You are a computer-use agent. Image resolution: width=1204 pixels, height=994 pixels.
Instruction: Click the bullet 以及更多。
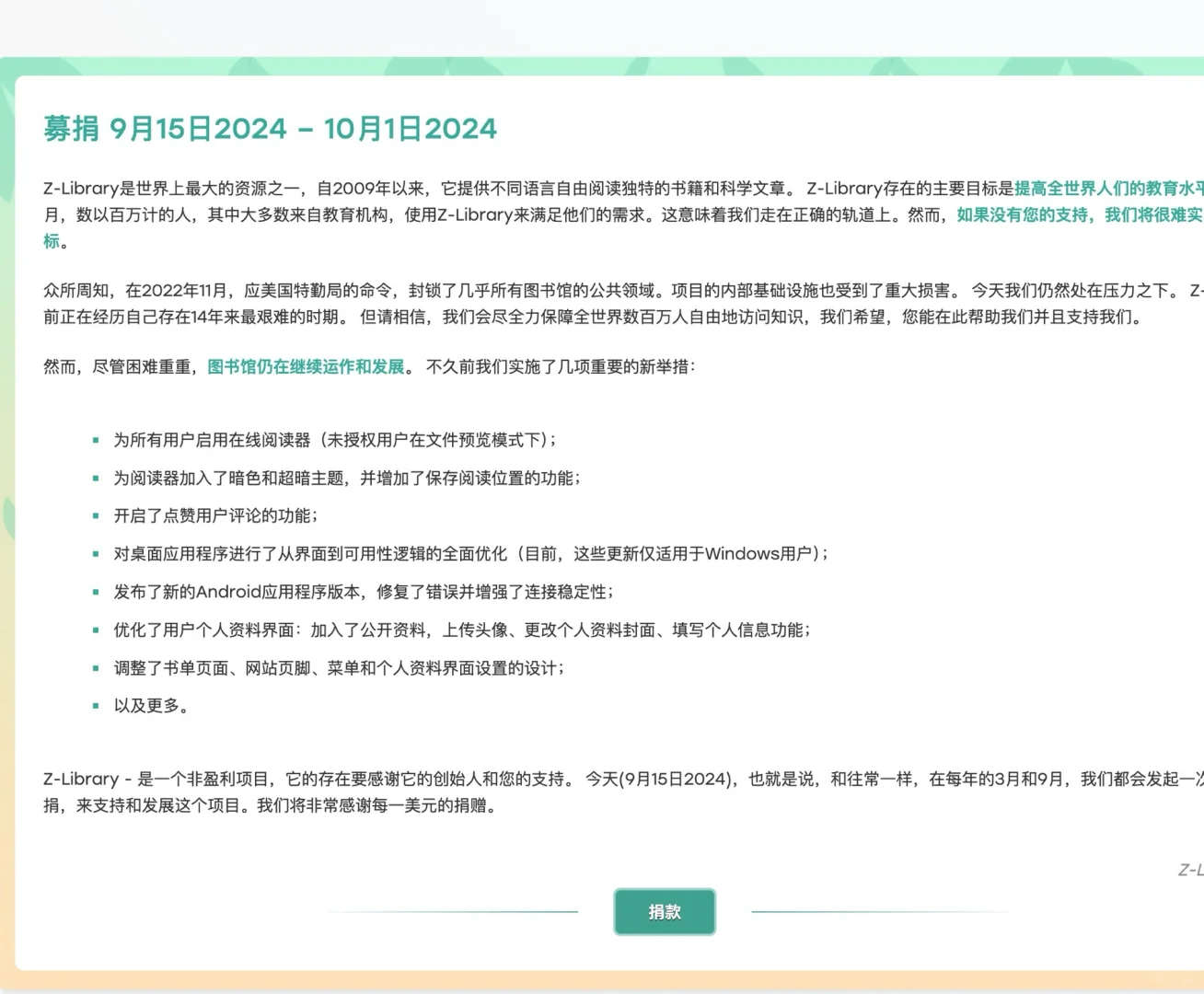[x=152, y=706]
